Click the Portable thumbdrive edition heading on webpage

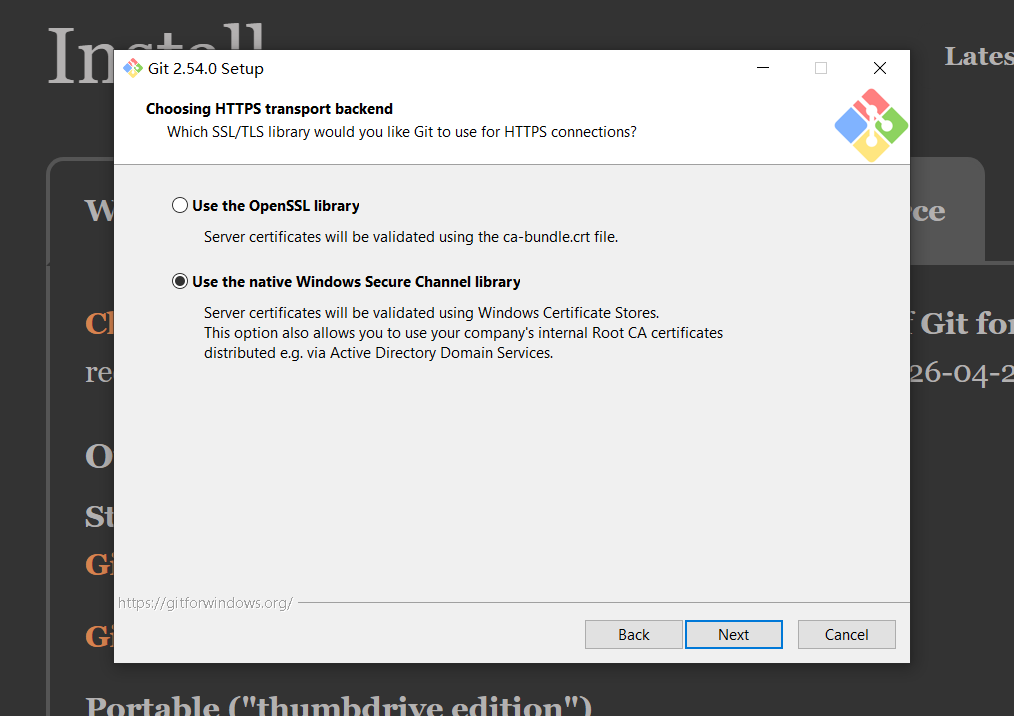[338, 705]
